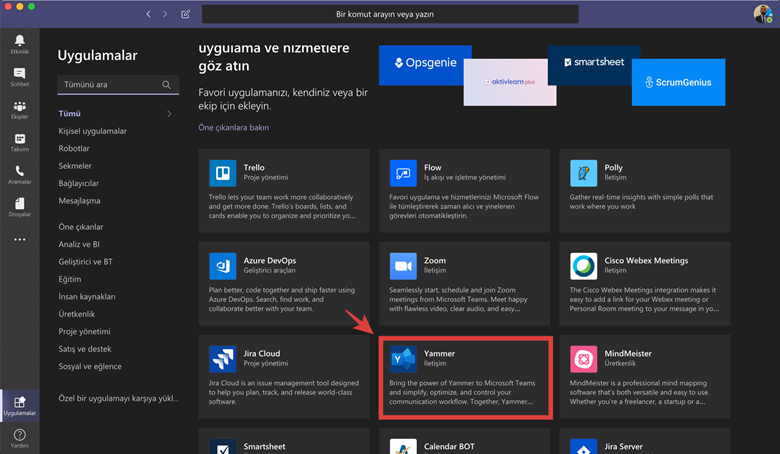The height and width of the screenshot is (454, 780).
Task: Select the Mesajlaşma category
Action: tap(79, 201)
